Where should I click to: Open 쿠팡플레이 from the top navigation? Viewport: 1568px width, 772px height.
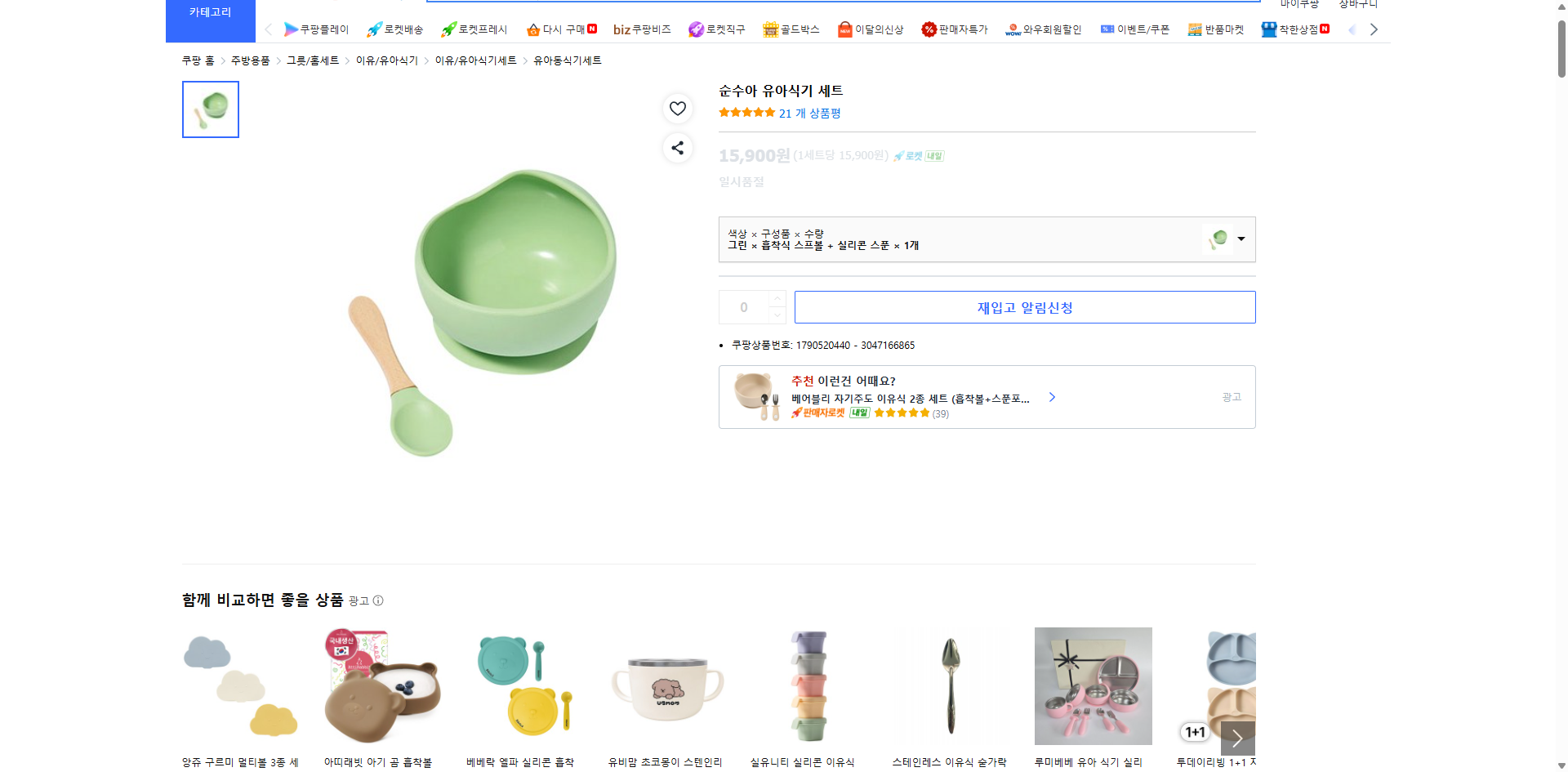tap(318, 29)
